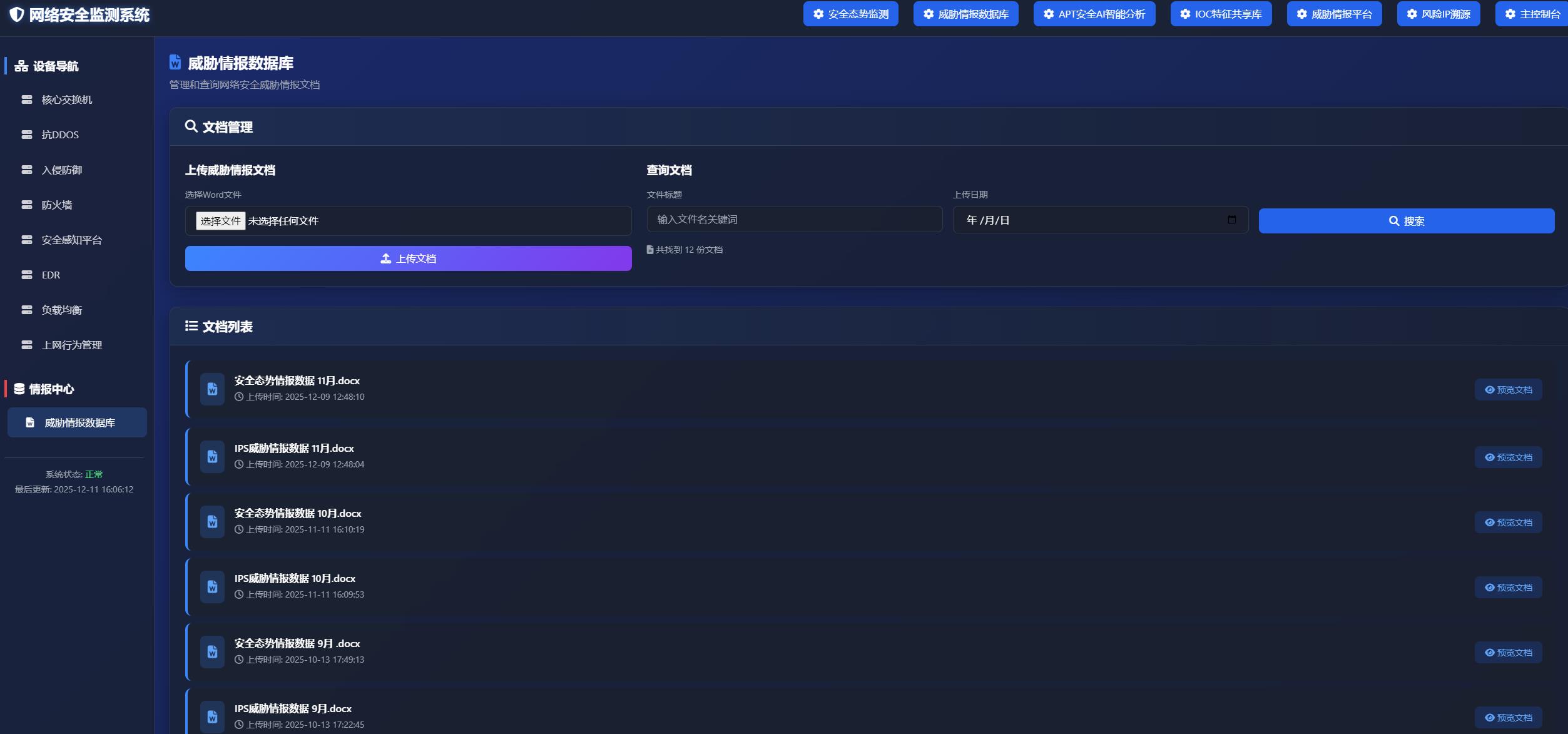Click the shield logo in header

(17, 14)
